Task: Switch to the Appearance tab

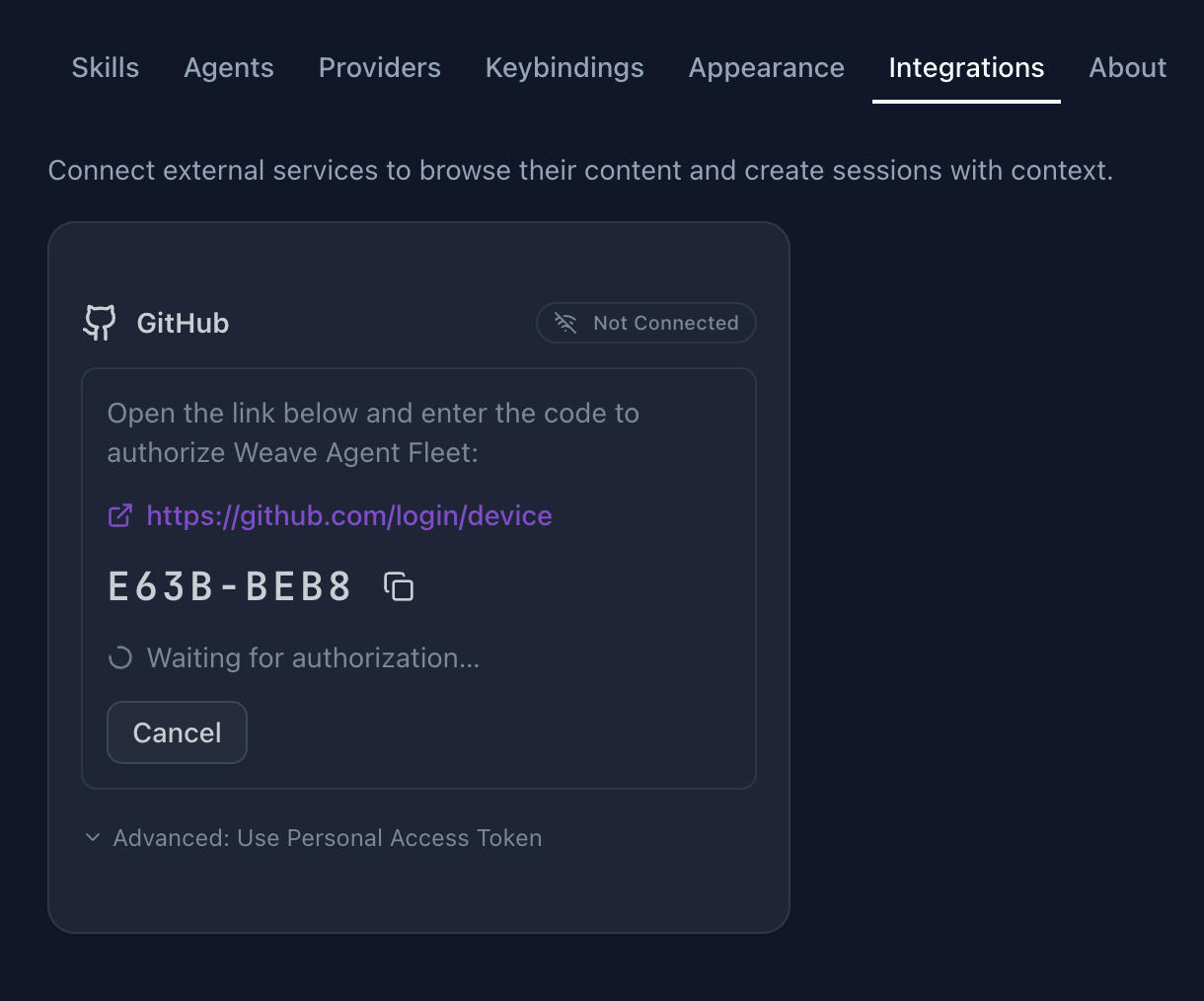Action: pyautogui.click(x=766, y=67)
